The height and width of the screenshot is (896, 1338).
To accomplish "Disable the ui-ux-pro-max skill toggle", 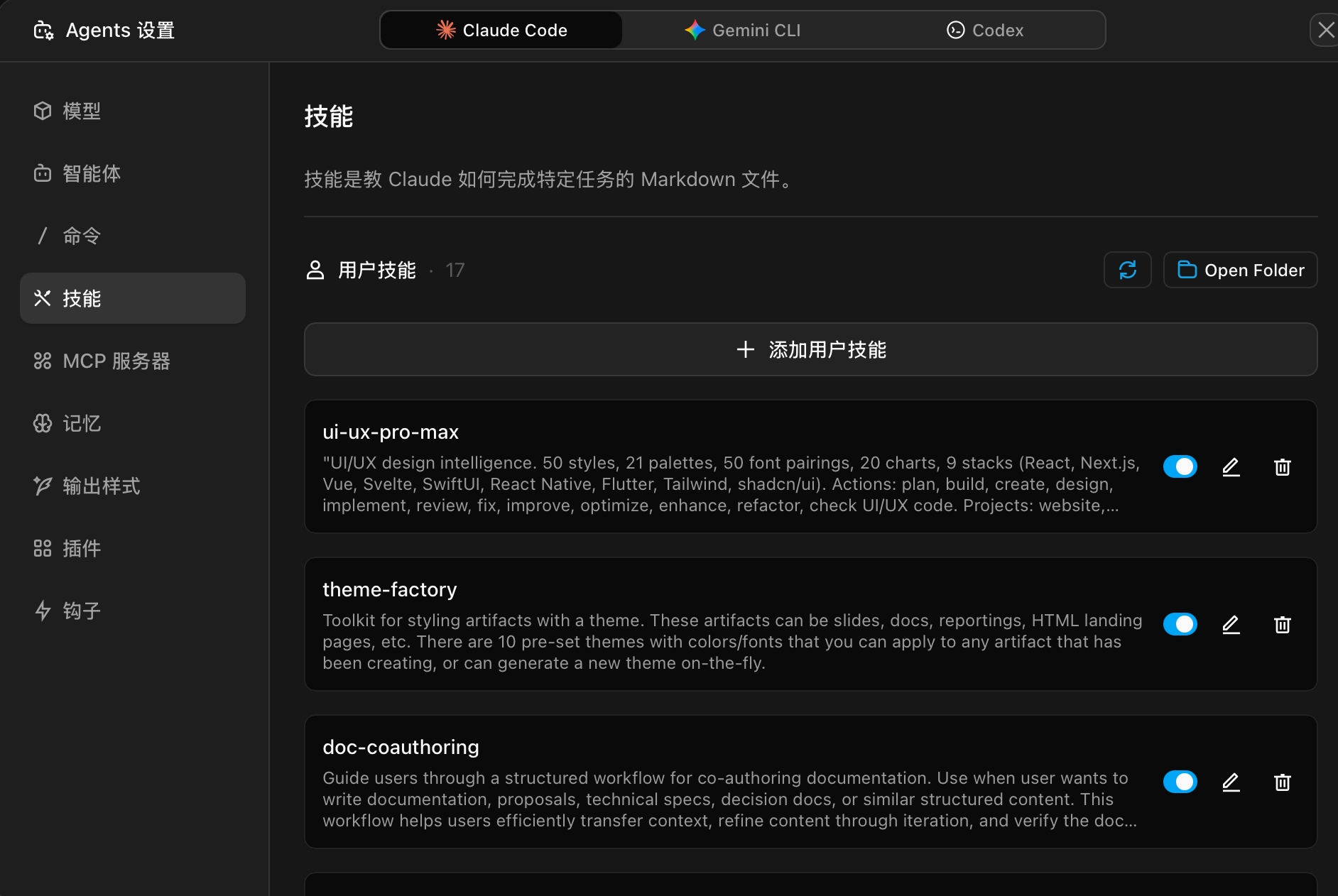I will tap(1180, 467).
